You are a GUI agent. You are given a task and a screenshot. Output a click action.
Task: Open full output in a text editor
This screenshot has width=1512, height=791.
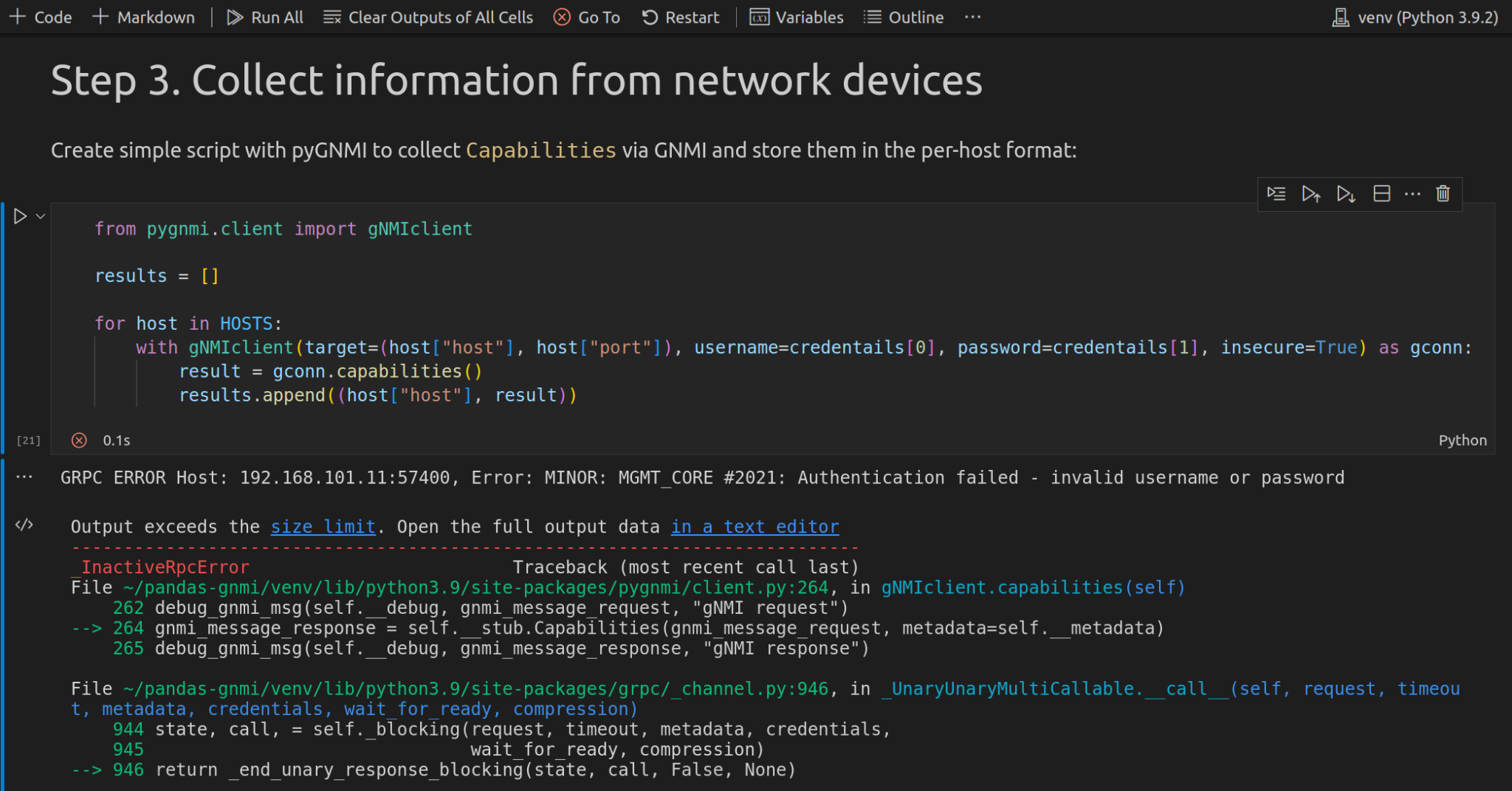[755, 526]
